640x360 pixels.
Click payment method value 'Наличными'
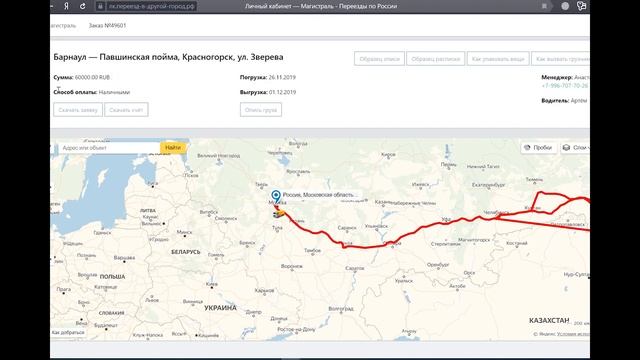(x=114, y=92)
